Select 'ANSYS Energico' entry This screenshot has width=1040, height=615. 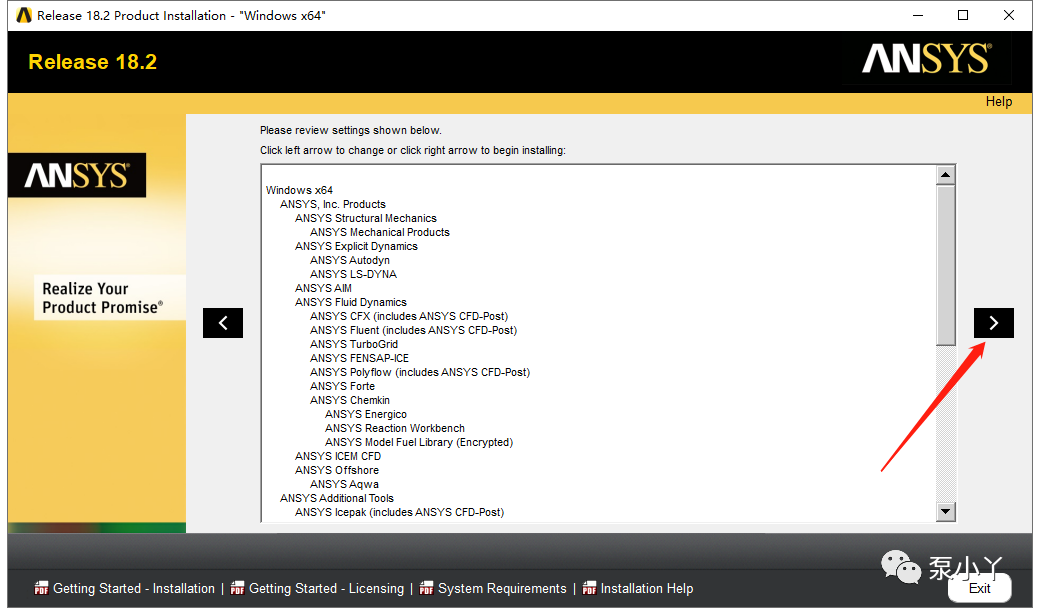(x=365, y=414)
